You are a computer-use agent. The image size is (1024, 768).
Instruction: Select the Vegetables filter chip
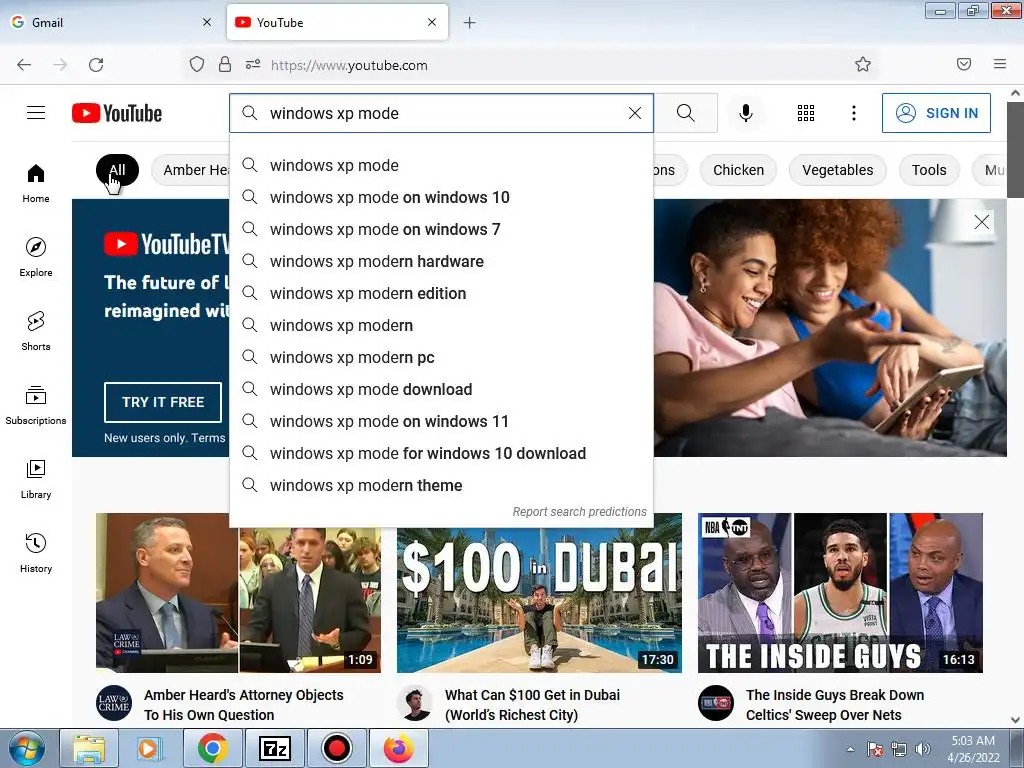click(x=837, y=170)
